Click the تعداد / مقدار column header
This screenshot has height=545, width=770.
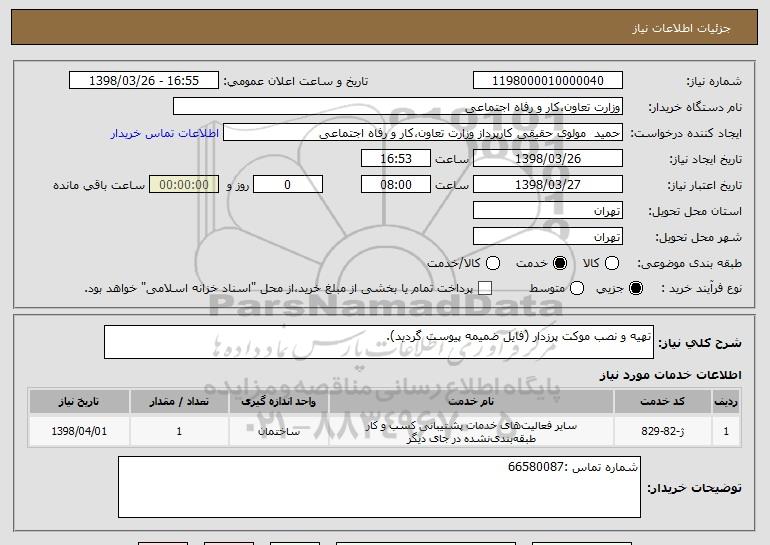(x=179, y=402)
